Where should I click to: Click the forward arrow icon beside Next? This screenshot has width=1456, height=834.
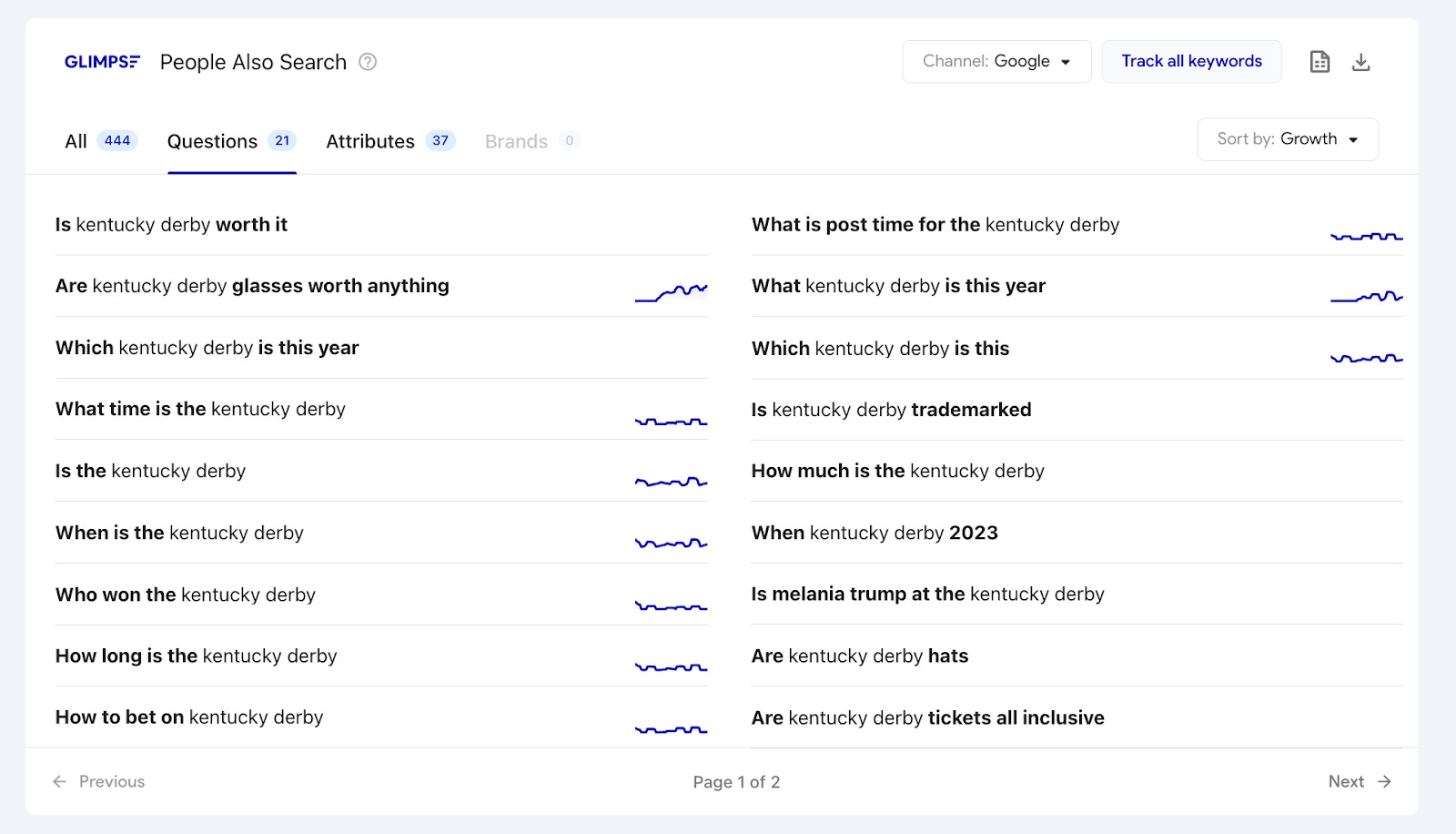point(1385,781)
